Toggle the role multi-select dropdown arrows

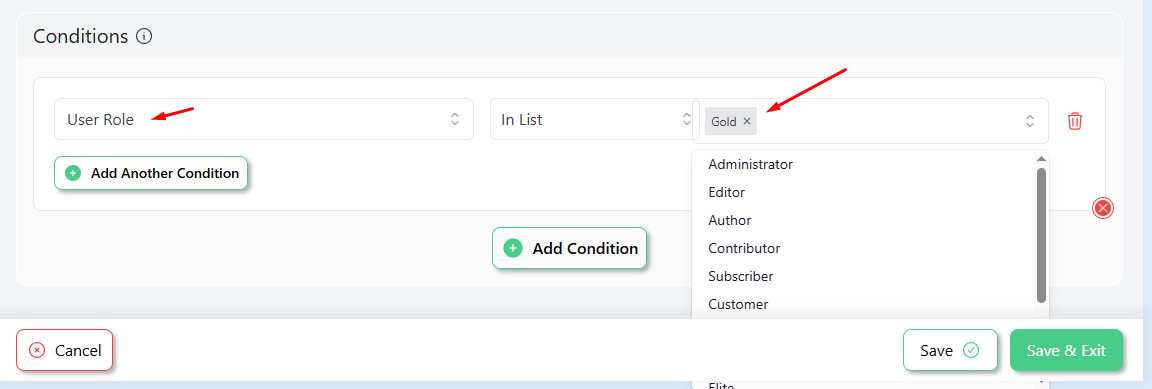1030,121
